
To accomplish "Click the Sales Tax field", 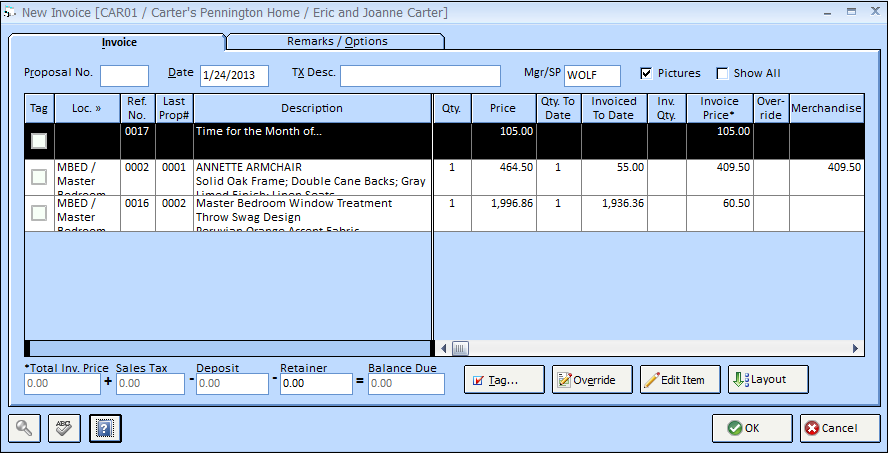I will coord(151,384).
